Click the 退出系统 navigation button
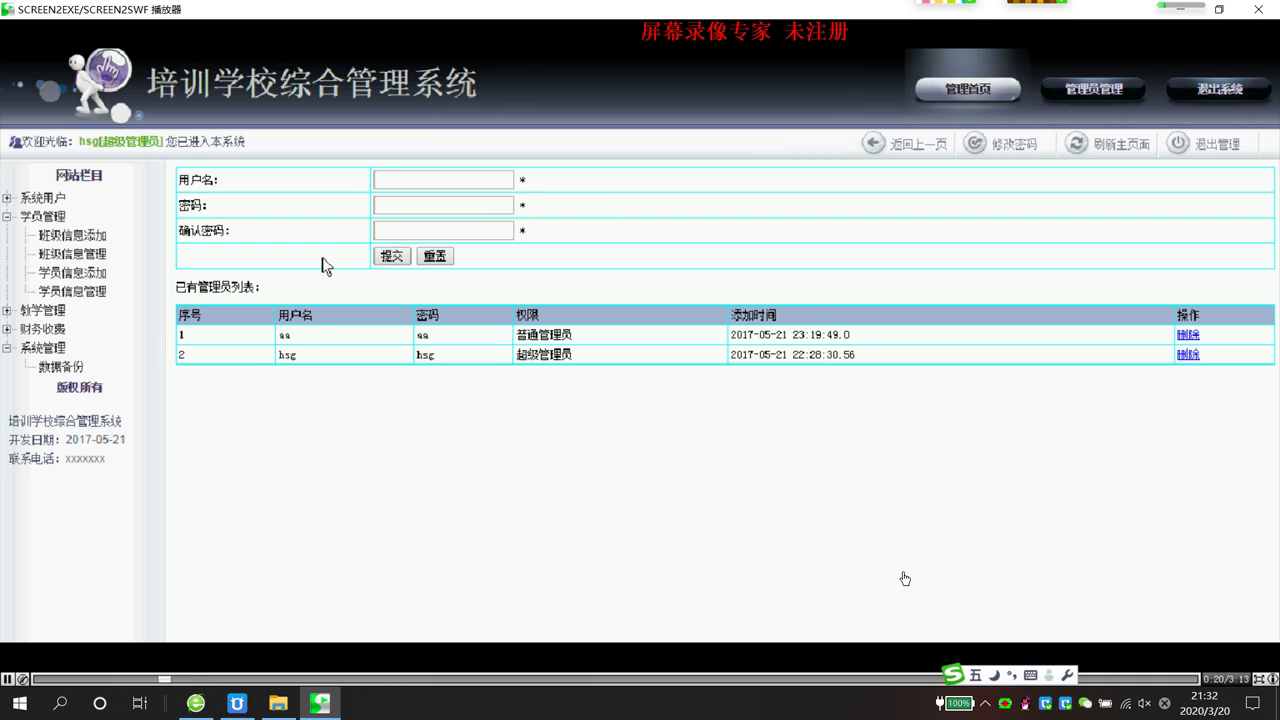 pos(1219,89)
